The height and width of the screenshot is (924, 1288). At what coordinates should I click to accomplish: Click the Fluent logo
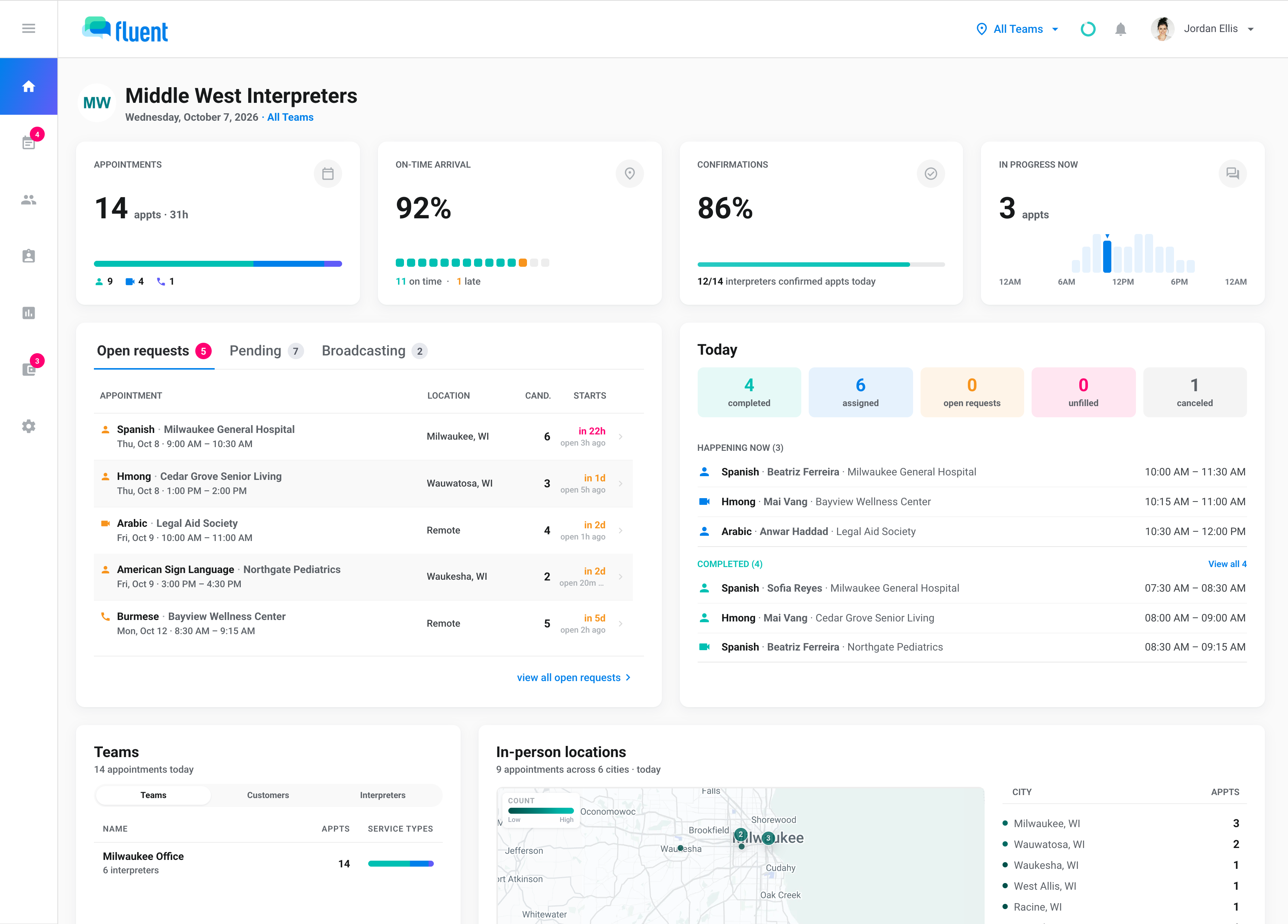pyautogui.click(x=125, y=29)
